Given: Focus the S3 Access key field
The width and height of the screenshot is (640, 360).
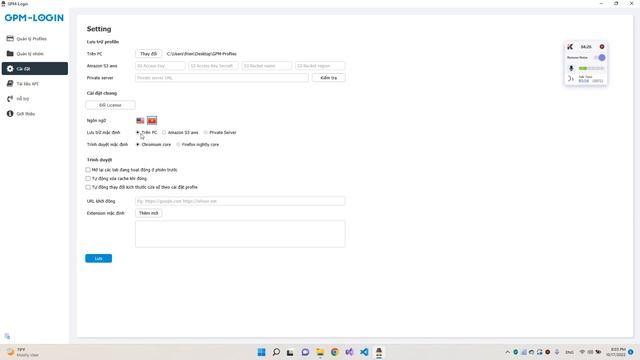Looking at the screenshot, I should click(x=160, y=66).
